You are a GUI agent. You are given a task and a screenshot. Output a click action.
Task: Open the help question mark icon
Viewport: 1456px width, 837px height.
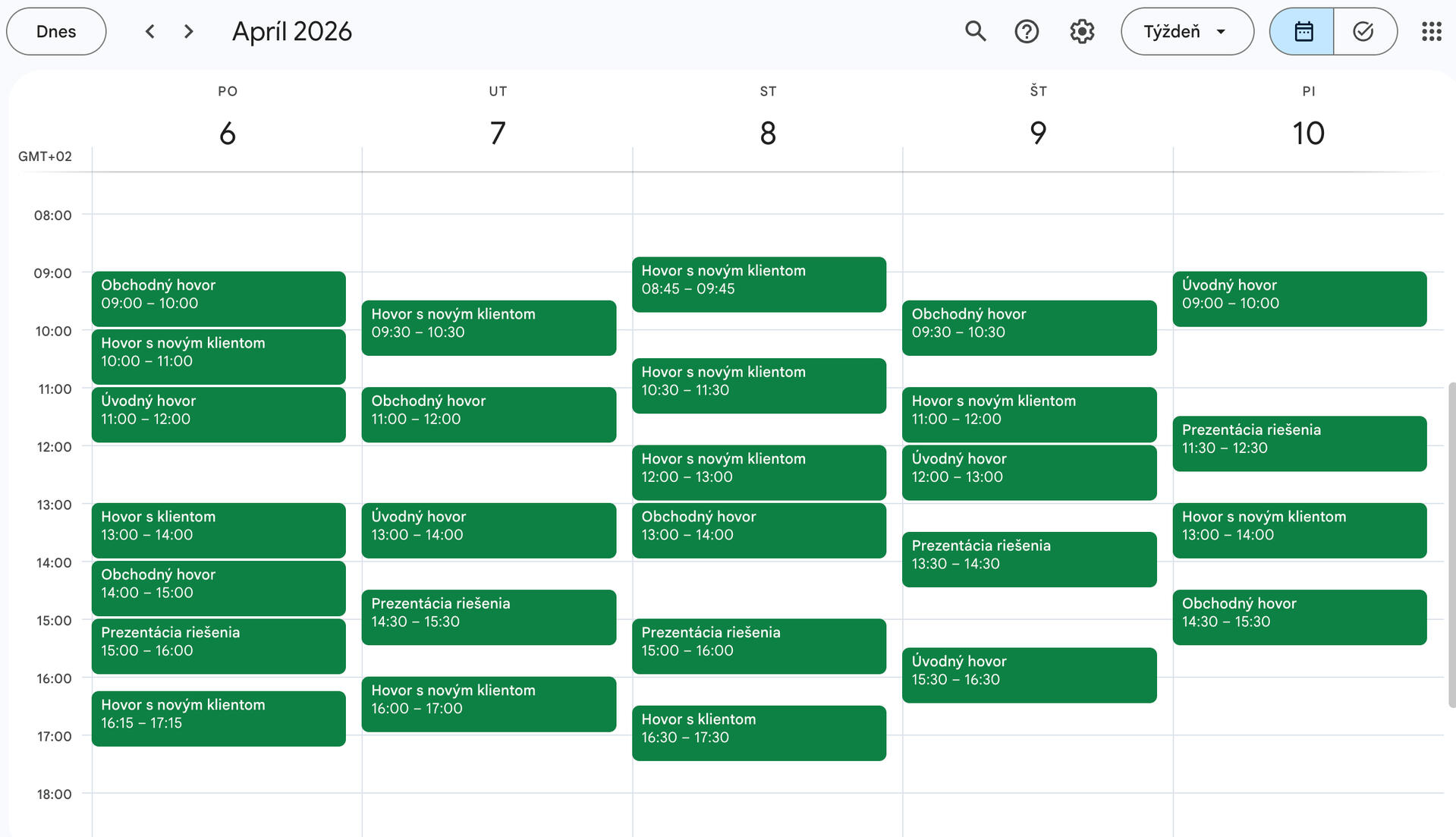[1027, 31]
